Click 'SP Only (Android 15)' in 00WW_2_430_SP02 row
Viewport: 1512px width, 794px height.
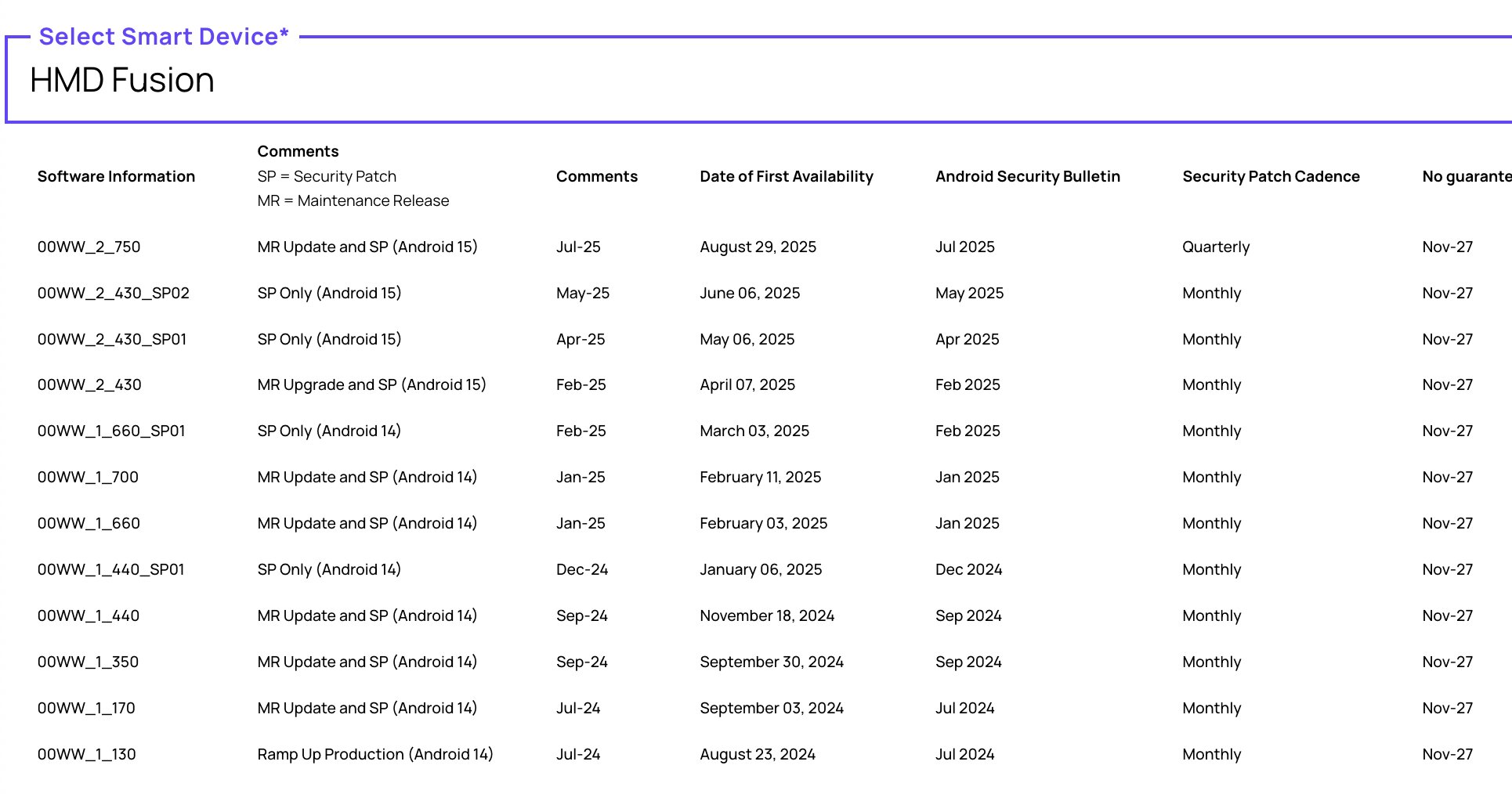coord(329,293)
